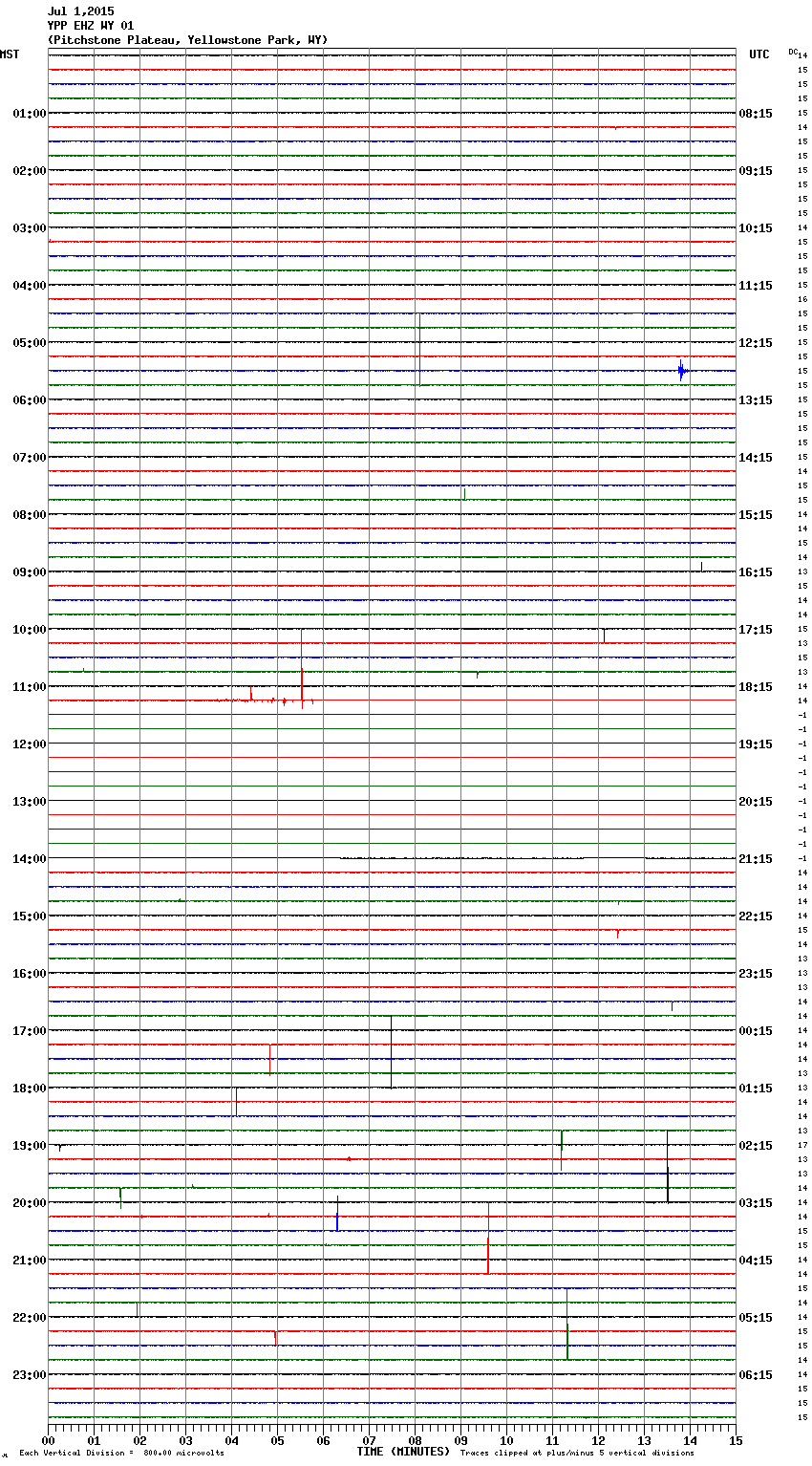Select the station code 'YPP EHZ WY 01'
This screenshot has height=1466, width=812.
[91, 26]
